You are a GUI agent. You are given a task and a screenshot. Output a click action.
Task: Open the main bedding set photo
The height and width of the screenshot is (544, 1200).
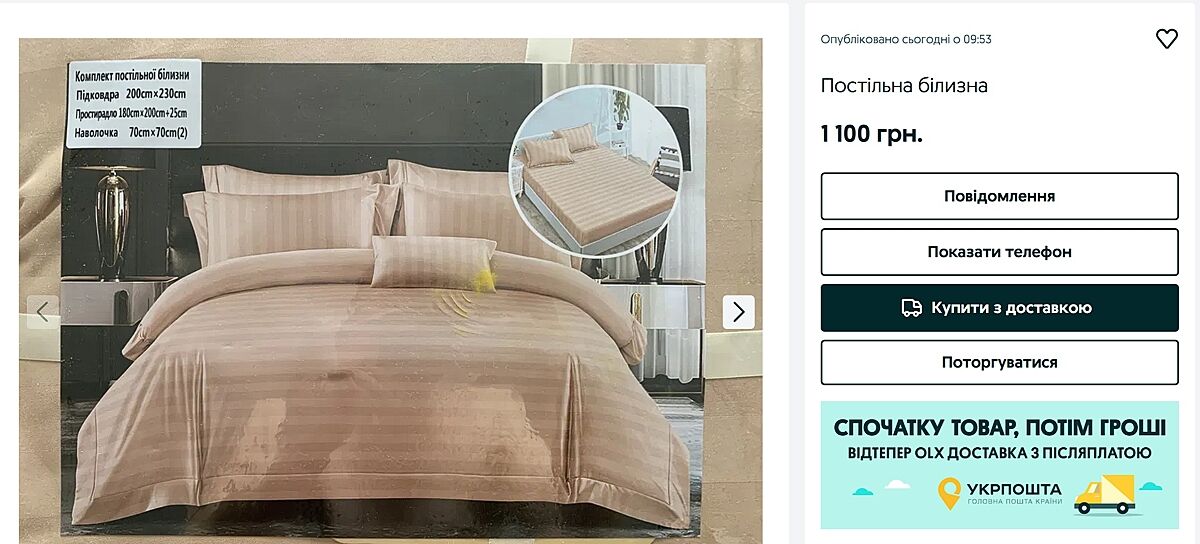click(x=391, y=291)
